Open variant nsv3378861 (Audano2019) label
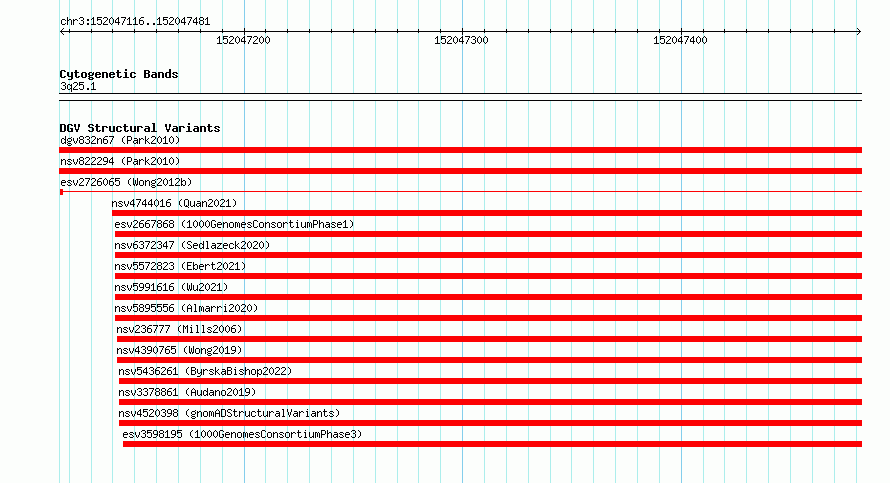This screenshot has height=483, width=890. (187, 392)
